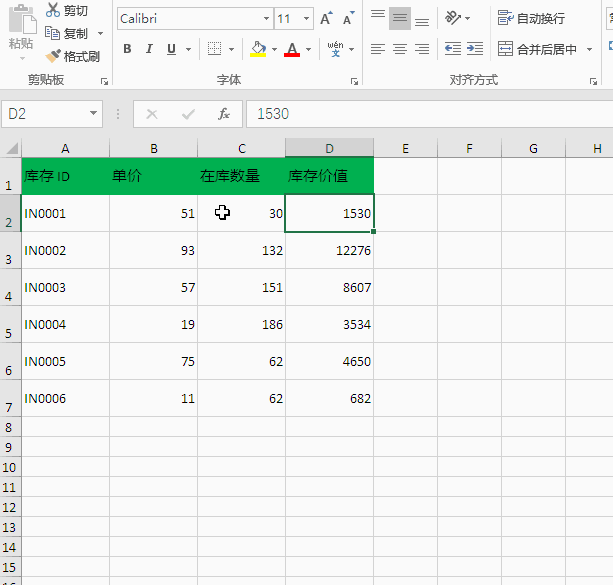The width and height of the screenshot is (613, 585).
Task: Open the Merge and Center dropdown arrow
Action: 589,49
